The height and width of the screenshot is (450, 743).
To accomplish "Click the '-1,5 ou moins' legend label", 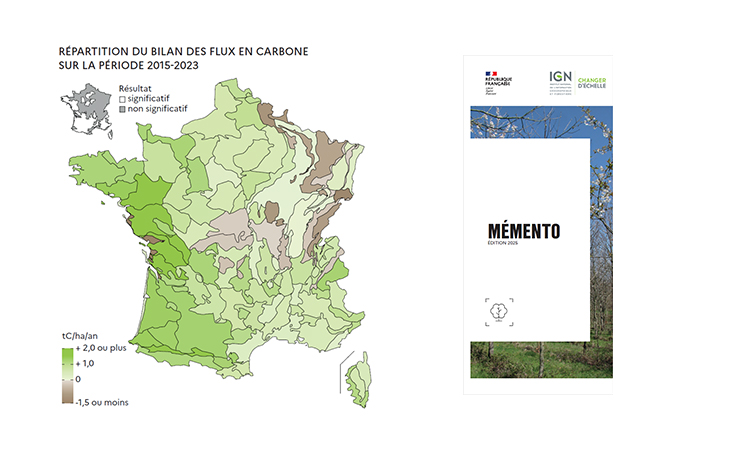I will click(x=103, y=402).
